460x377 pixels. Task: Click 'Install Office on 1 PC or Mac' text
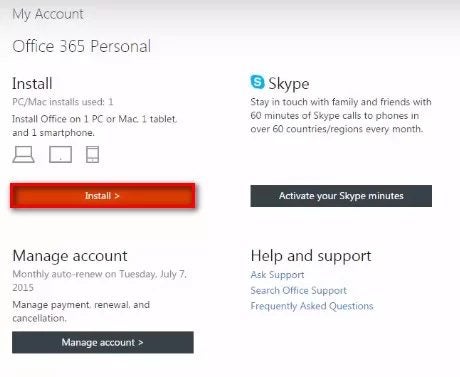(95, 126)
